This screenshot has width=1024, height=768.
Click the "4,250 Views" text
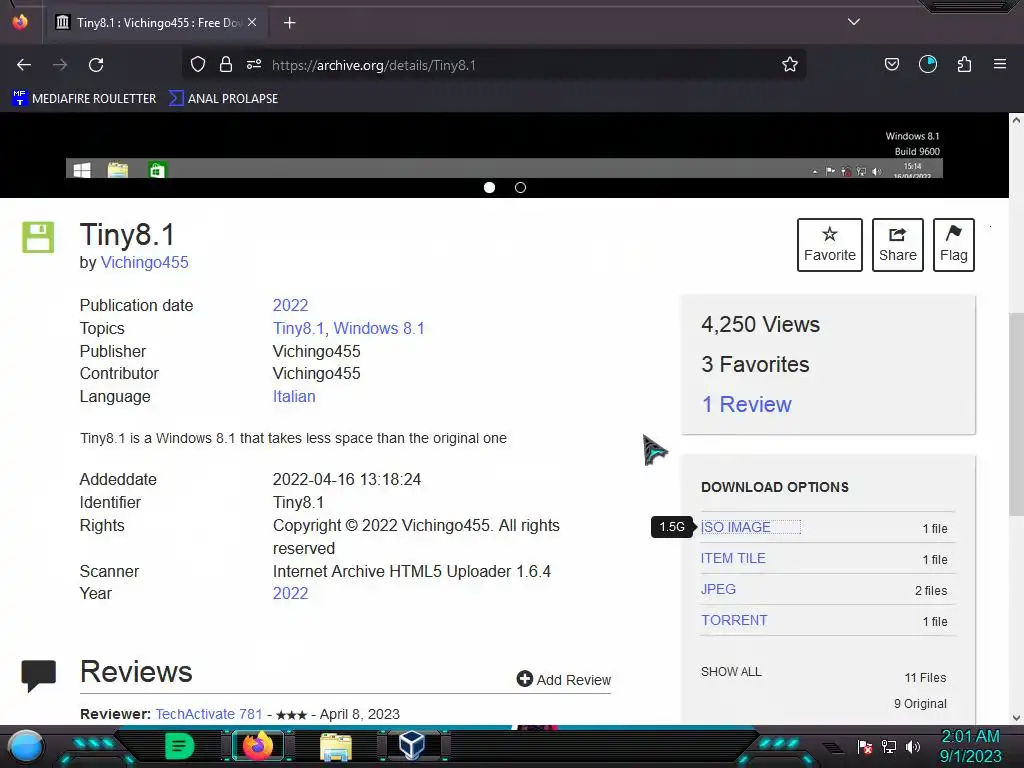760,325
